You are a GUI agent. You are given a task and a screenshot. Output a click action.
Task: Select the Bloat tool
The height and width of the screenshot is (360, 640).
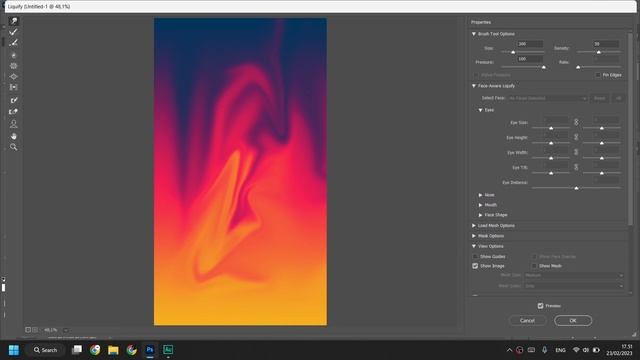13,77
